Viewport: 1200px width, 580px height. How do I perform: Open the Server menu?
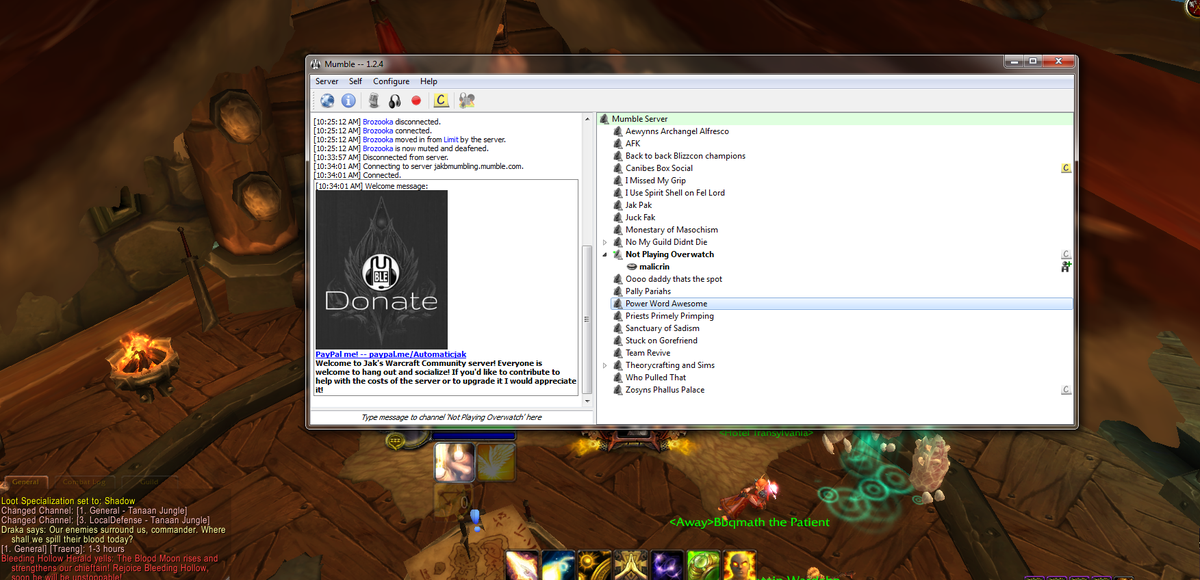[327, 81]
